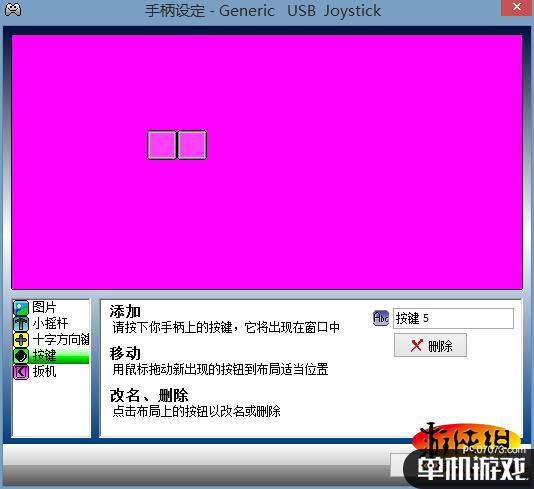Switch to 十字方向键 list entry
534x489 pixels.
tap(51, 339)
